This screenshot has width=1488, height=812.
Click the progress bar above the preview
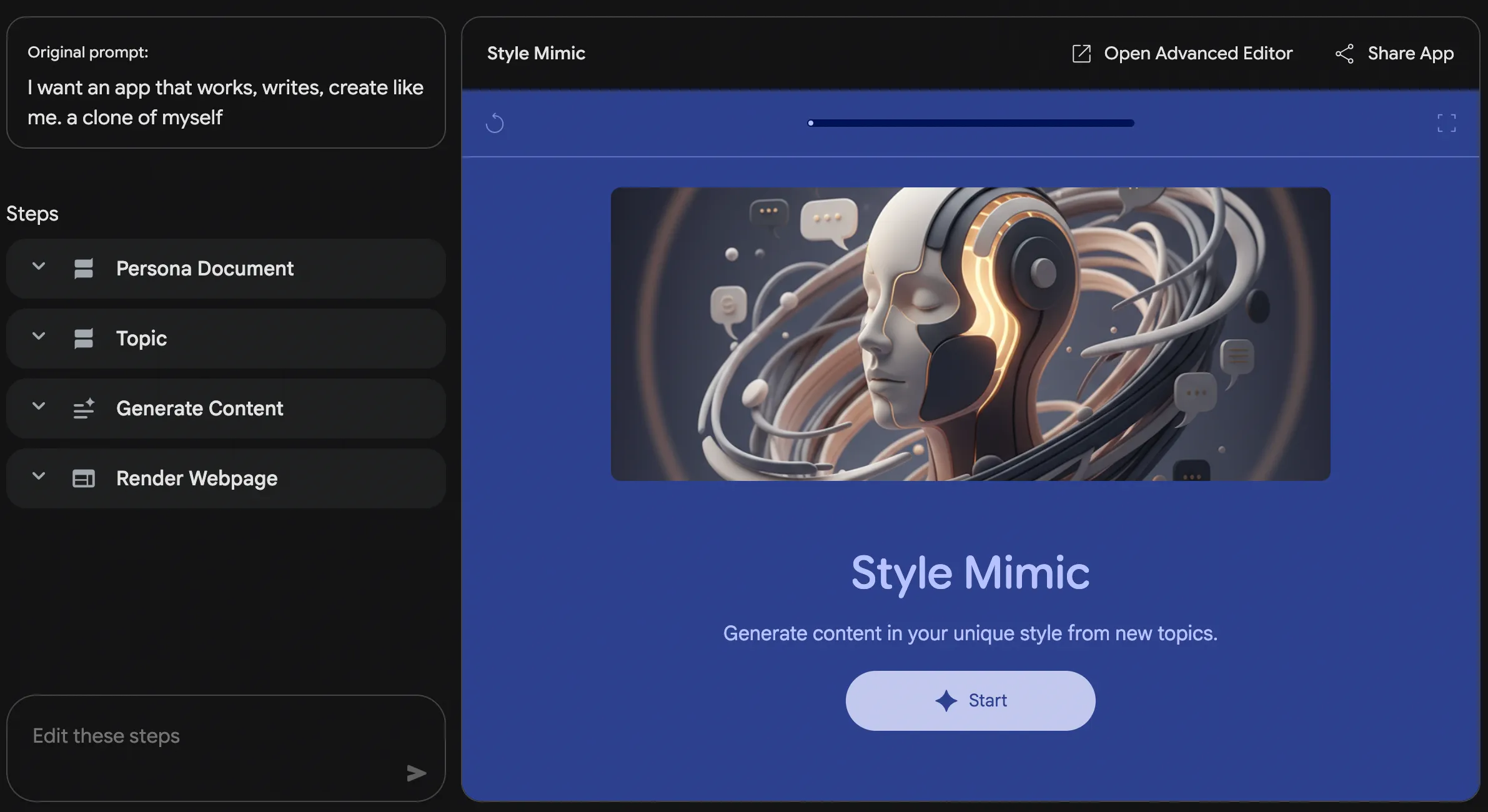click(x=970, y=122)
